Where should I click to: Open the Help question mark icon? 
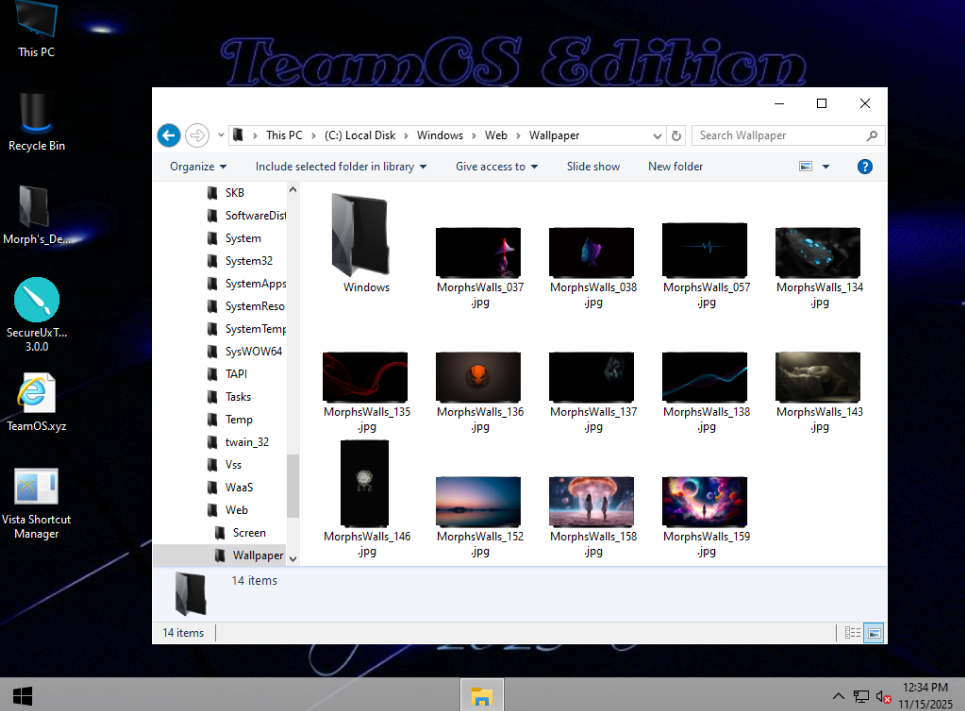click(865, 167)
